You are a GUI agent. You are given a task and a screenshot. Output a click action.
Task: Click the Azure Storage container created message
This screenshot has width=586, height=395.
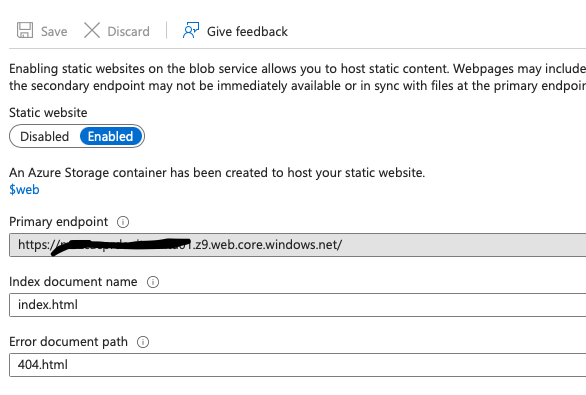(x=217, y=173)
